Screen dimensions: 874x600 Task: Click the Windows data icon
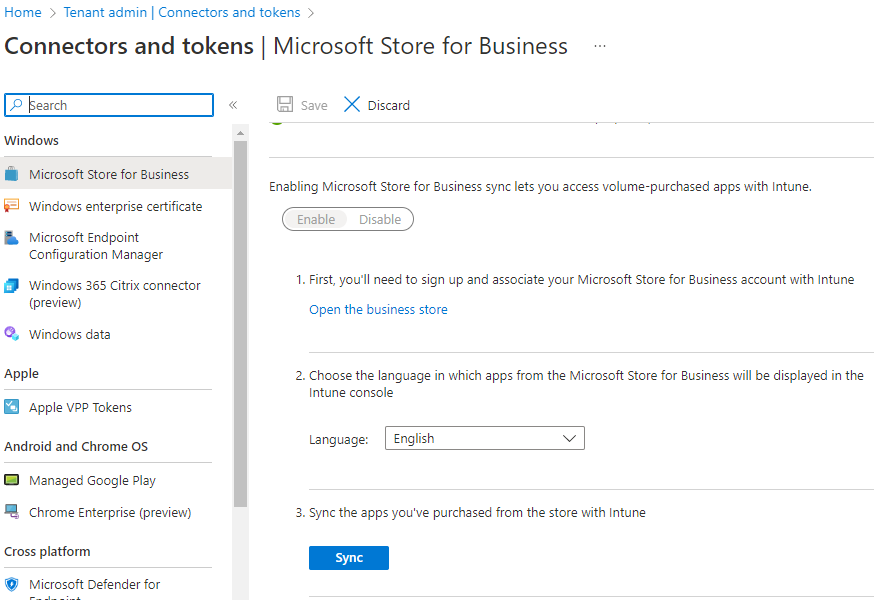coord(11,334)
